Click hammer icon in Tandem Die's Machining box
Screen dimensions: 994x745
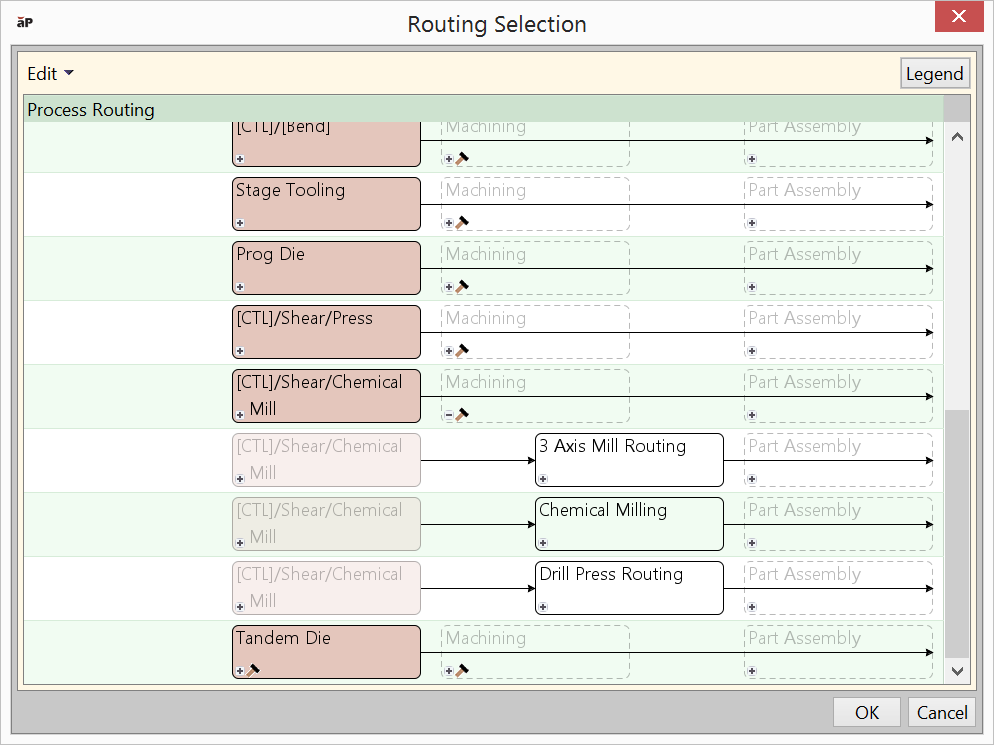[462, 671]
